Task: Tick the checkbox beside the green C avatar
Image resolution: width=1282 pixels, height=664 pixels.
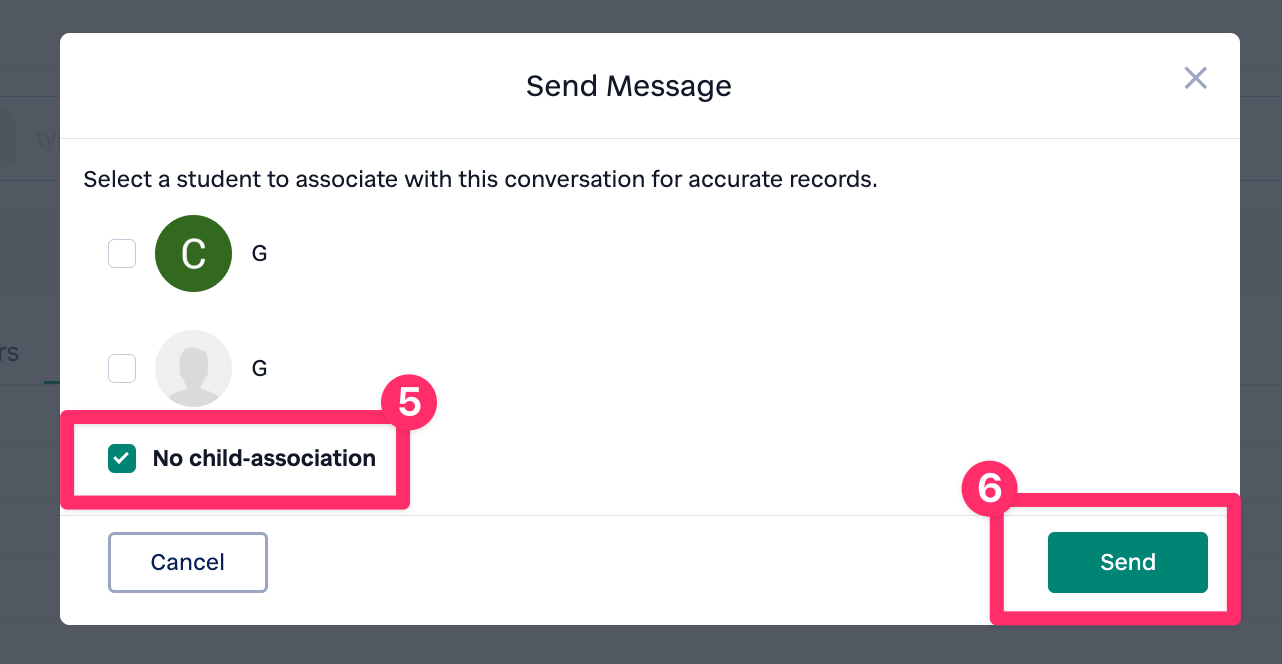Action: click(122, 254)
